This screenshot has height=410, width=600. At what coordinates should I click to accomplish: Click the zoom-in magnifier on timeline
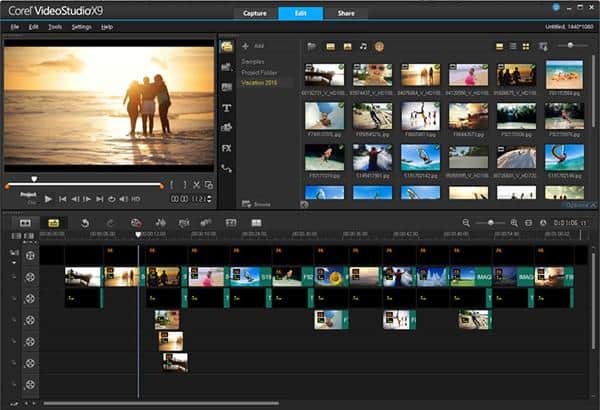pyautogui.click(x=514, y=222)
